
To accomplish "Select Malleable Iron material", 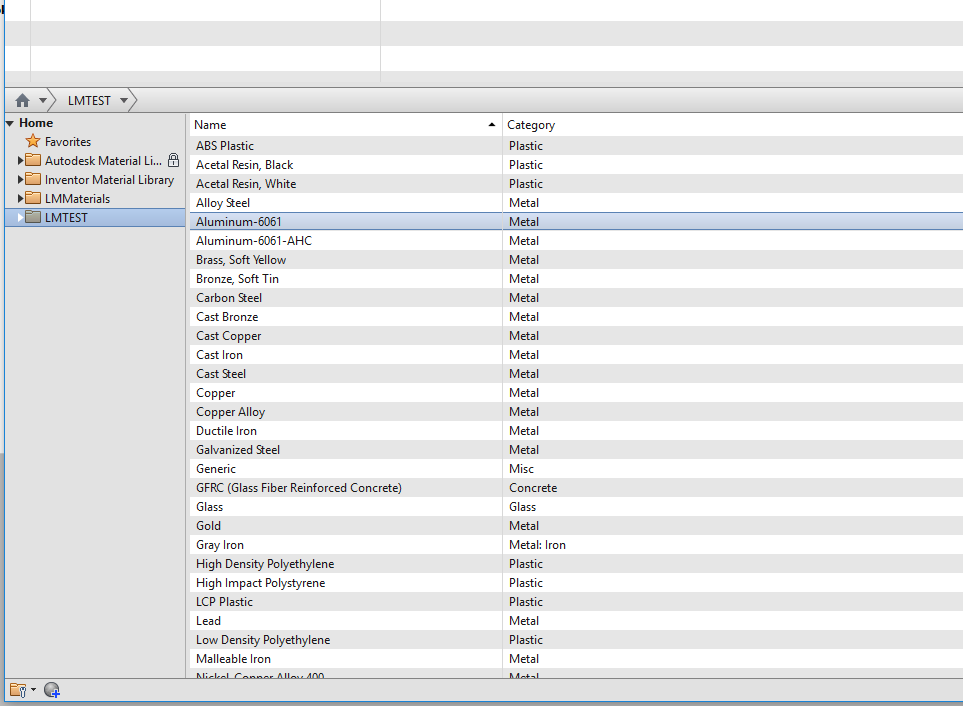I will [233, 660].
